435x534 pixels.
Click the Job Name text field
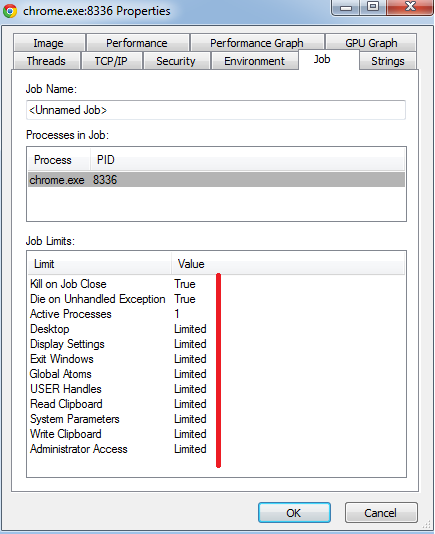pyautogui.click(x=216, y=110)
